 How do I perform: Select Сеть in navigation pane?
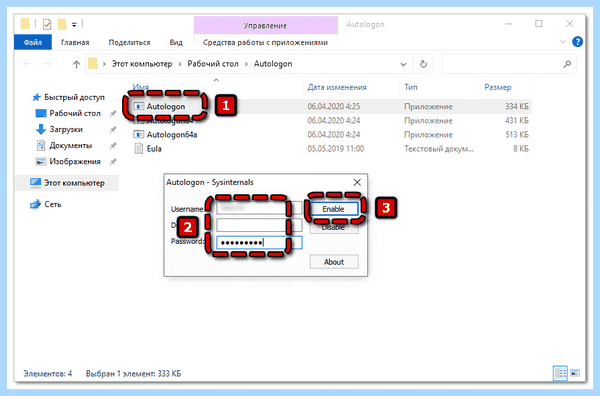pyautogui.click(x=52, y=204)
